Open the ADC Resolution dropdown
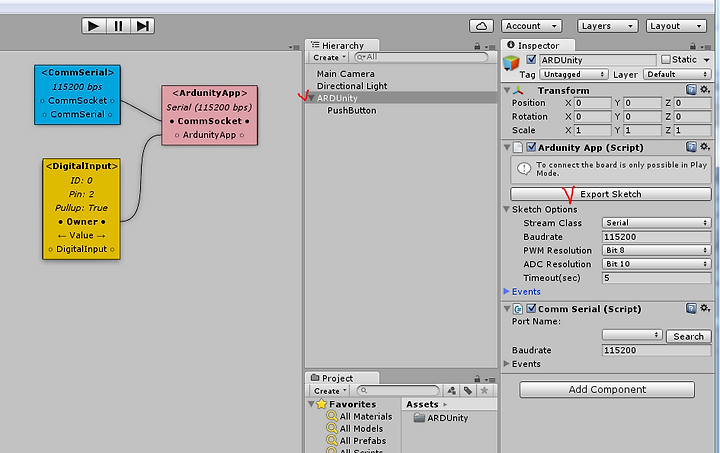 point(656,264)
